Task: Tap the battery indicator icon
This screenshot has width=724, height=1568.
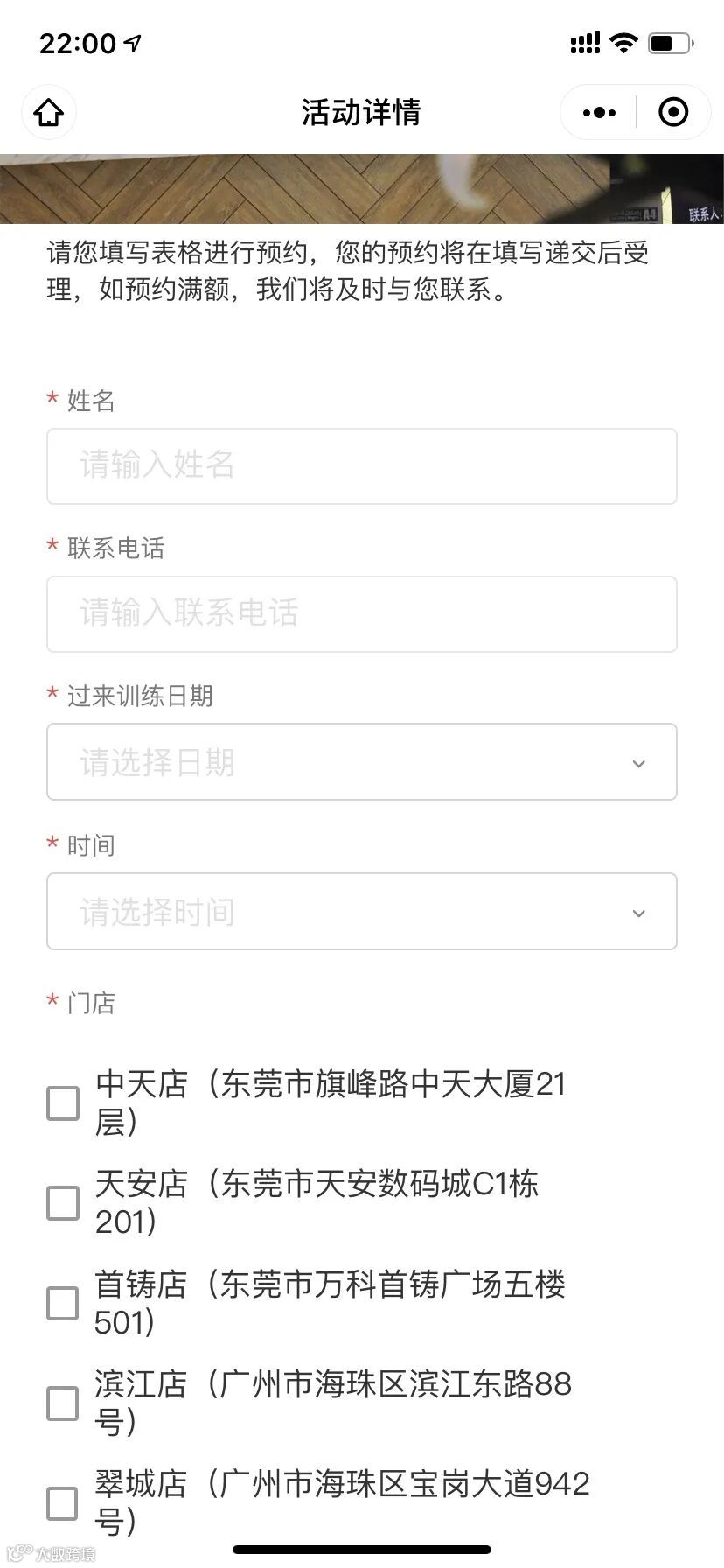Action: coord(671,43)
